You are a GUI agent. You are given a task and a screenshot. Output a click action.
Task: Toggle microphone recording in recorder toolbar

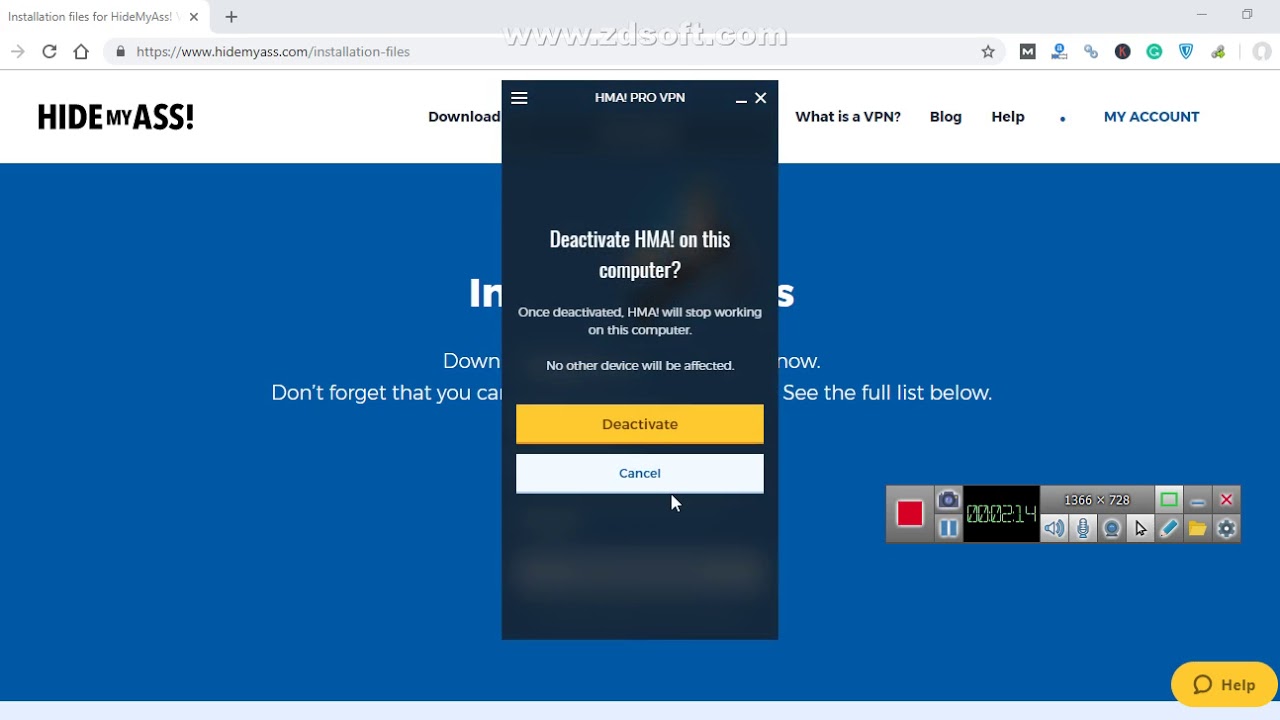pyautogui.click(x=1083, y=528)
